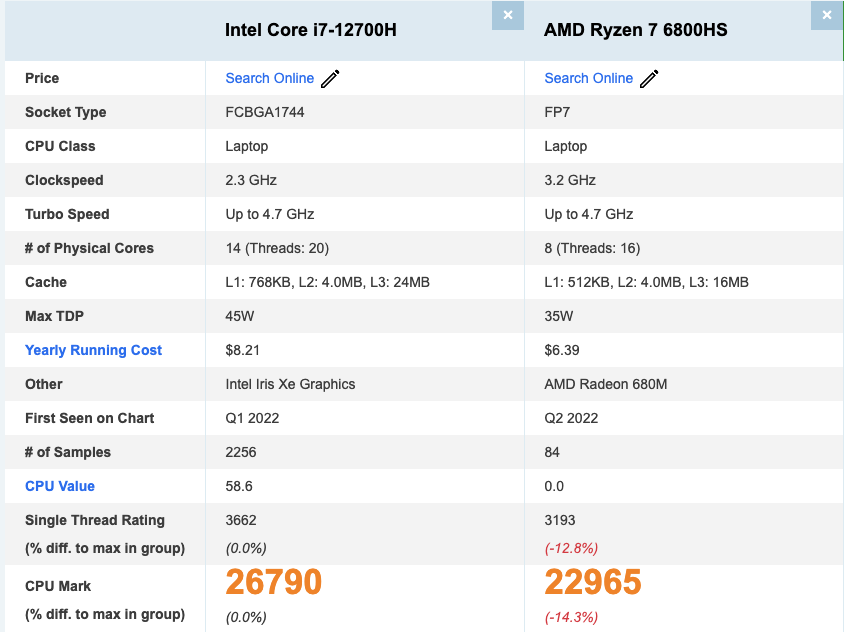Edit price pencil icon for Intel Core i7-12700H
The image size is (844, 632).
coord(330,79)
